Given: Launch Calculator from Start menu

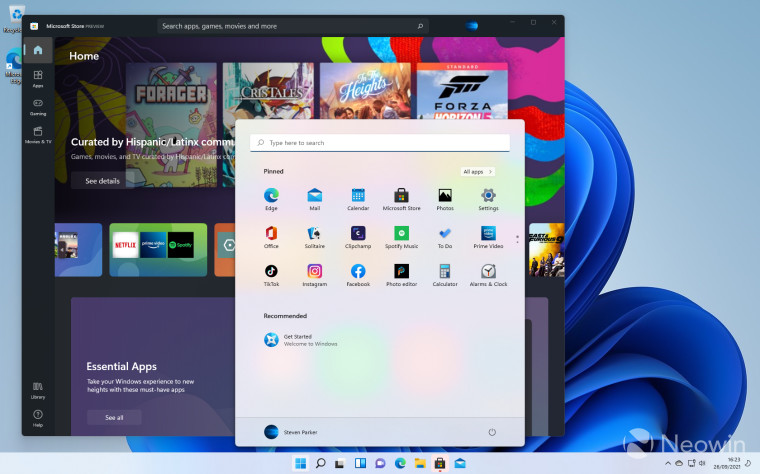Looking at the screenshot, I should (445, 275).
